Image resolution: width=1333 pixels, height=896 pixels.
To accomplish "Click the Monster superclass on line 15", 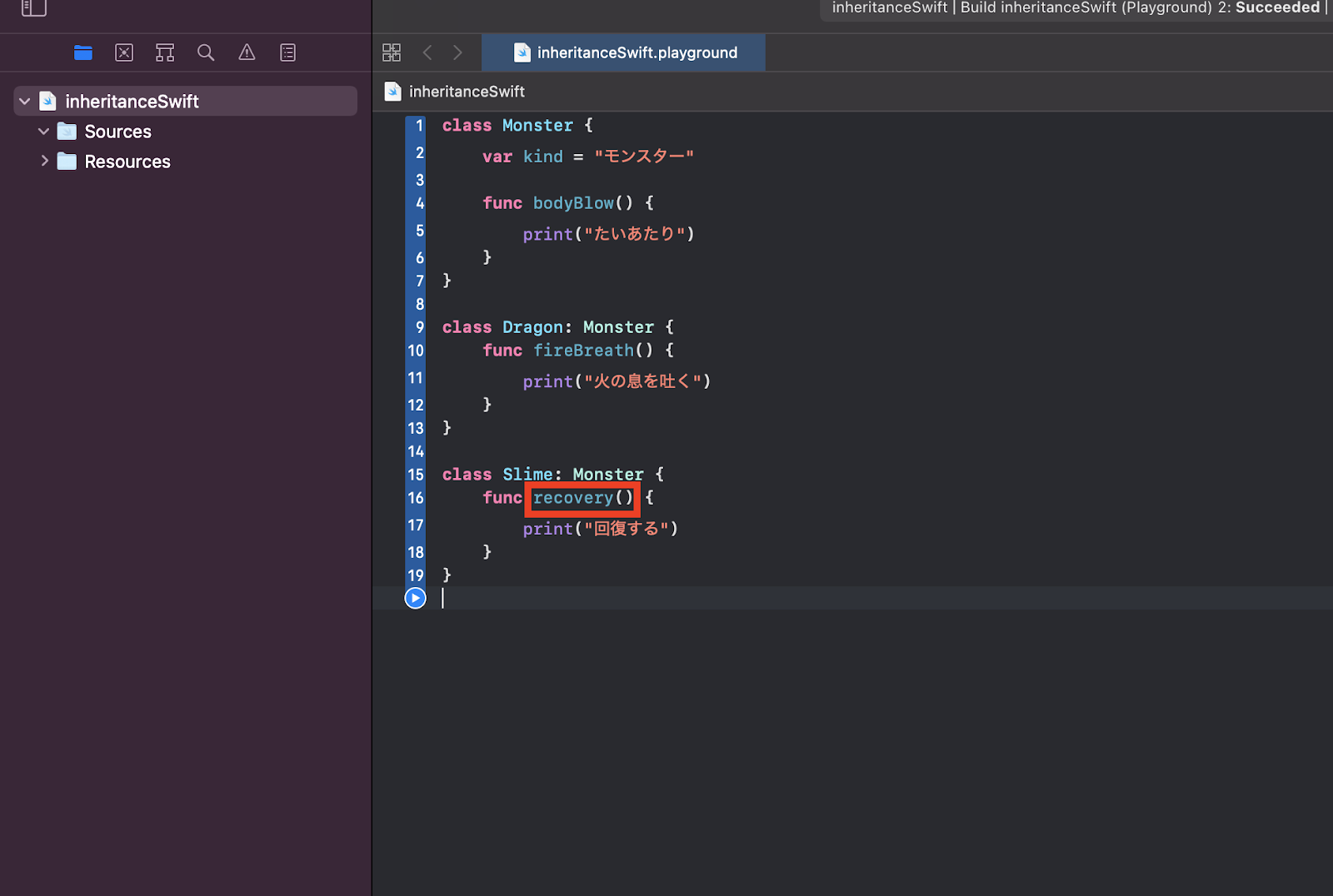I will (x=608, y=475).
